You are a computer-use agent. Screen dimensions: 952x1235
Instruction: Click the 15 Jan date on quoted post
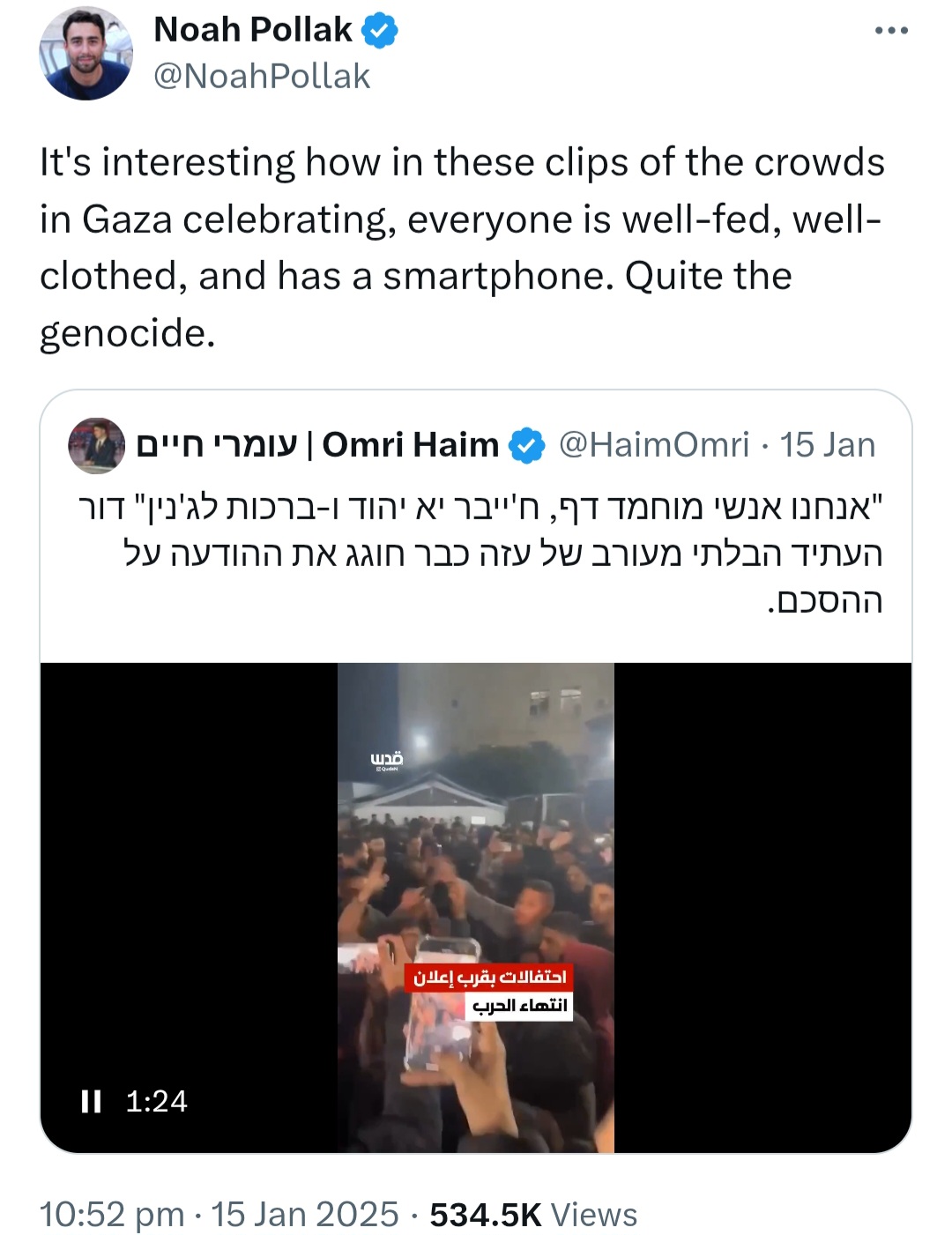point(827,445)
